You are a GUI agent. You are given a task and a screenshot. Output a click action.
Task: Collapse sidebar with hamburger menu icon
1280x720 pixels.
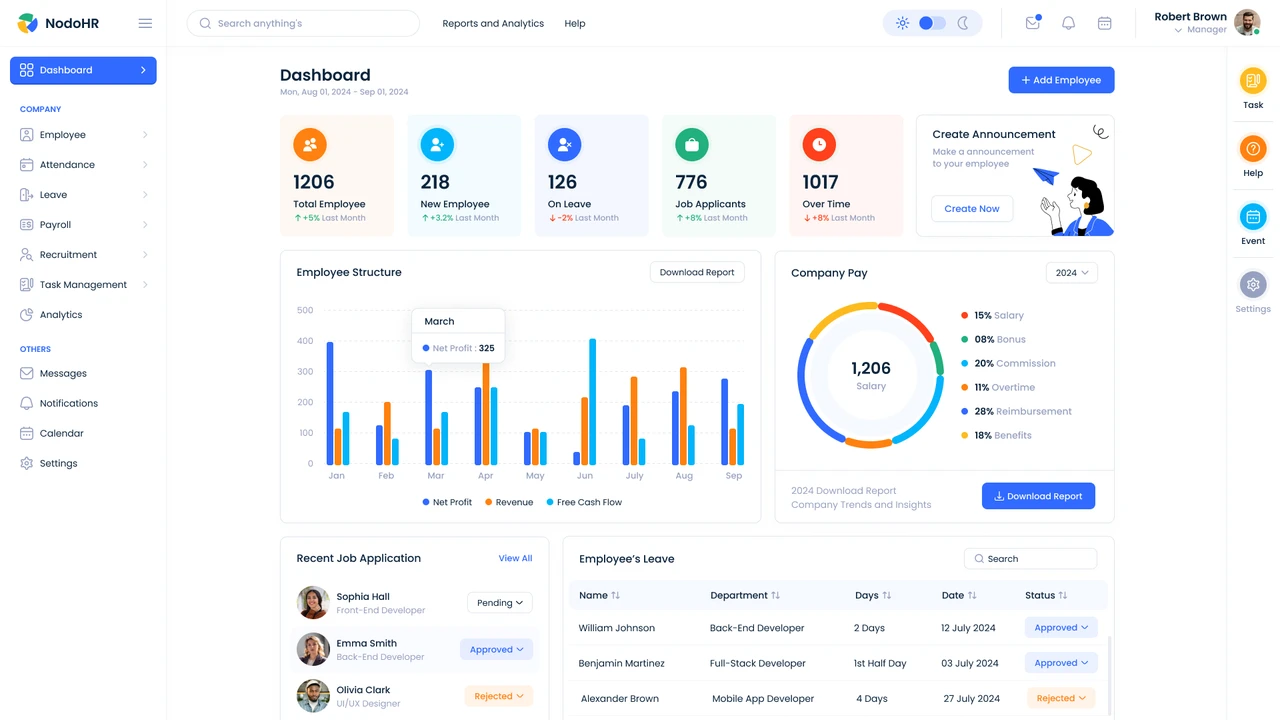(145, 23)
